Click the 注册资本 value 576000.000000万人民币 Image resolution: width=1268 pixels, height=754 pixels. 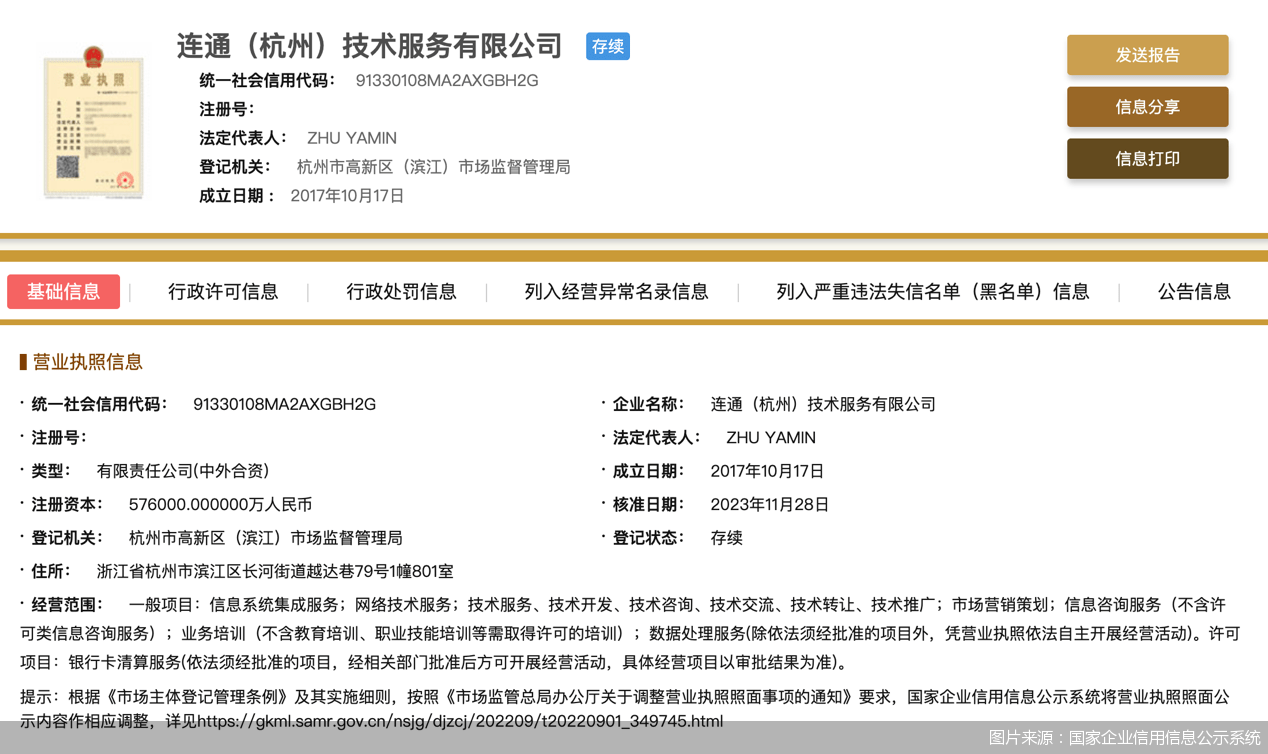pos(220,505)
